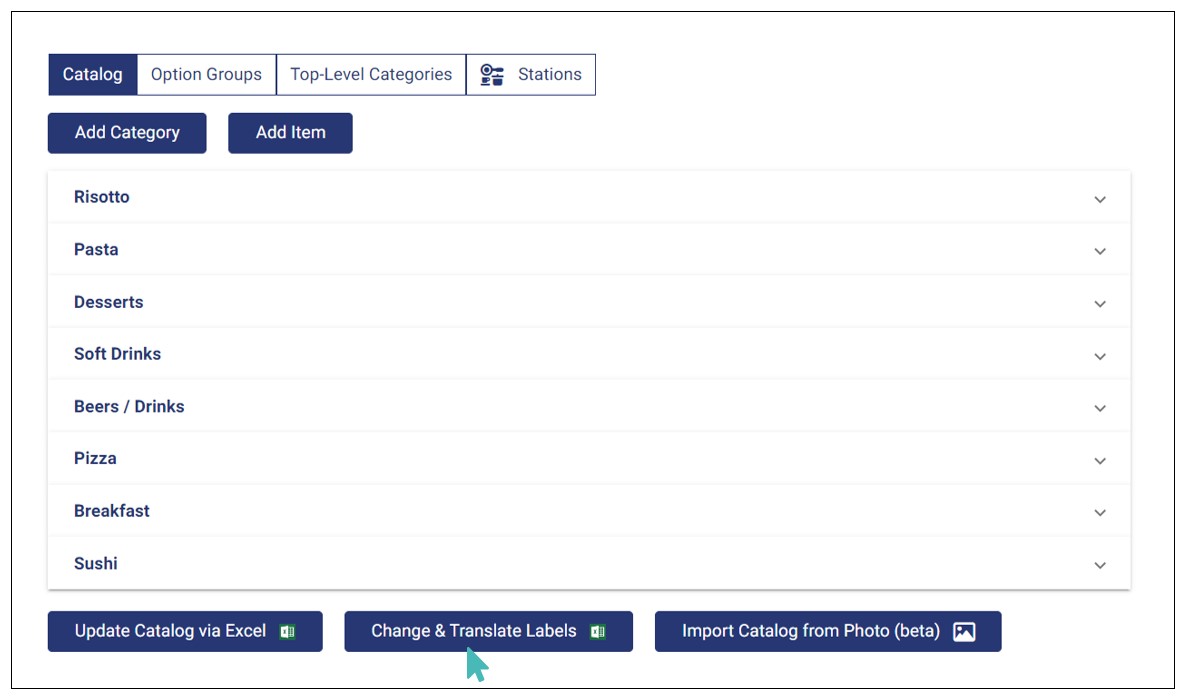The height and width of the screenshot is (700, 1186).
Task: Click the photo icon on Import Catalog
Action: click(964, 631)
